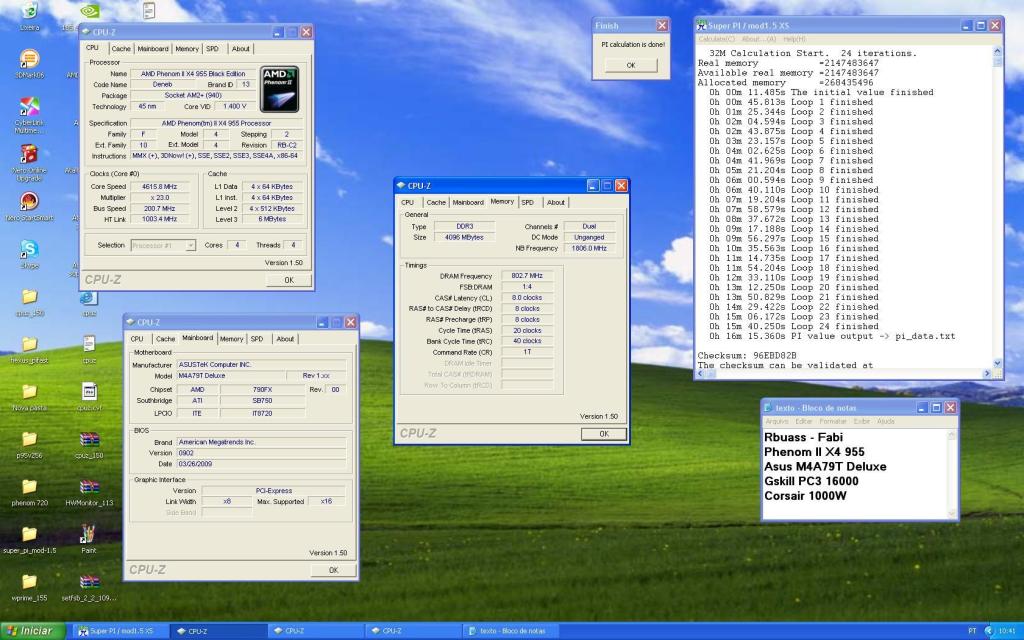This screenshot has height=640, width=1024.
Task: Open About tab in top CPU-Z window
Action: (240, 49)
